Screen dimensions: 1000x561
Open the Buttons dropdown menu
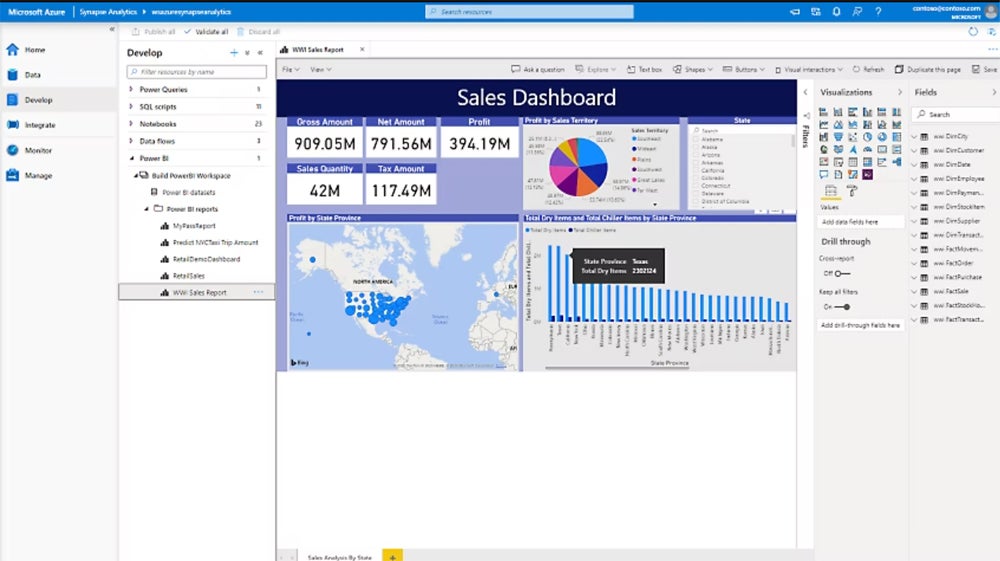[743, 69]
